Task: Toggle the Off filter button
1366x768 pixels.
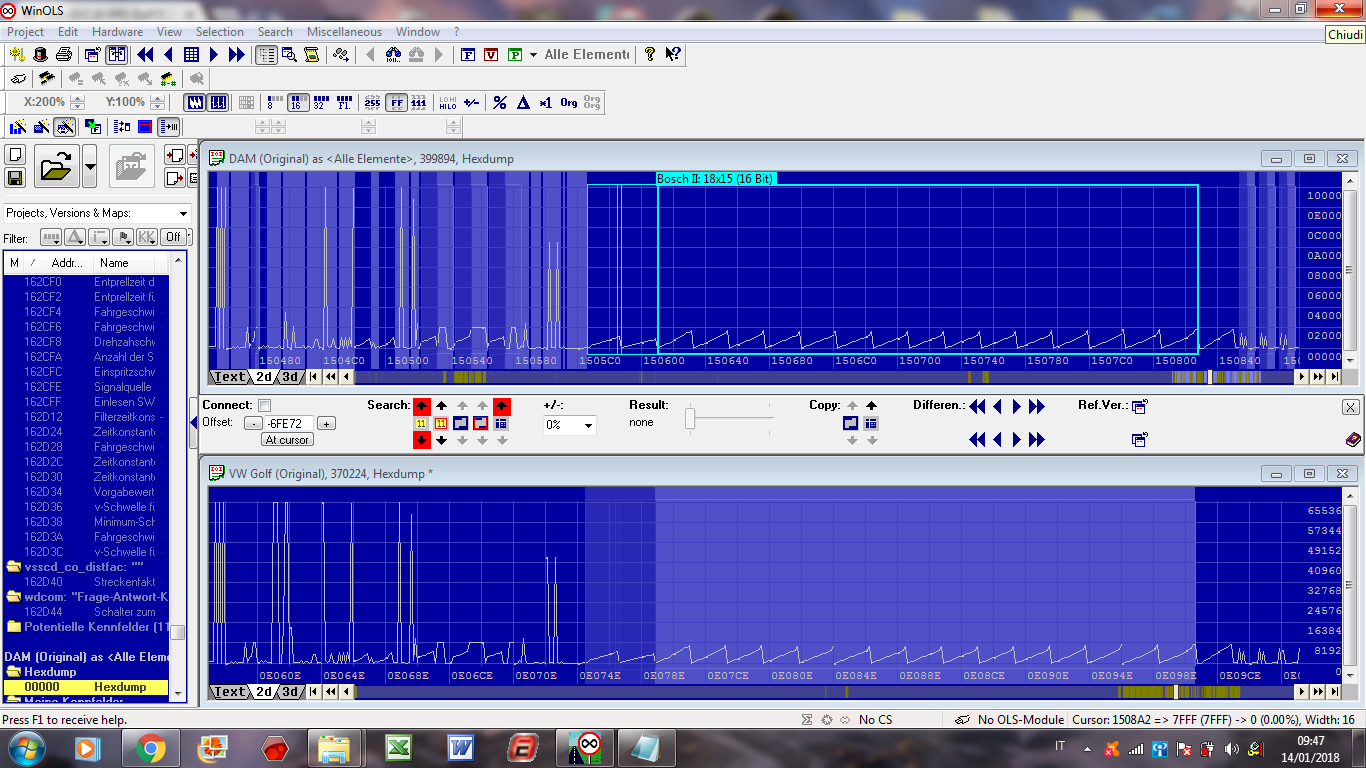Action: 174,237
